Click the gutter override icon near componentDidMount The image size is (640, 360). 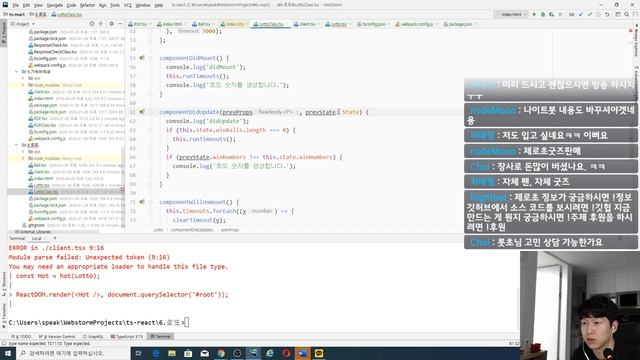click(x=142, y=58)
